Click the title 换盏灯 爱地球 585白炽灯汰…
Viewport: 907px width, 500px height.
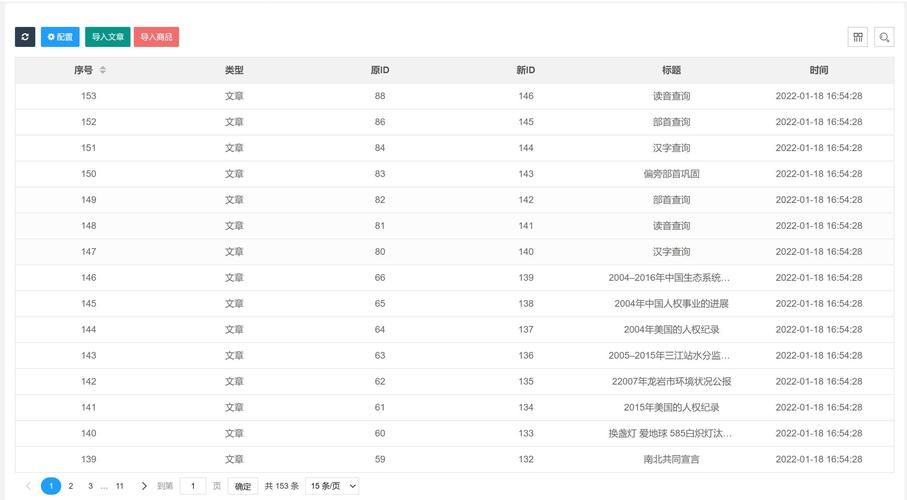[x=670, y=433]
